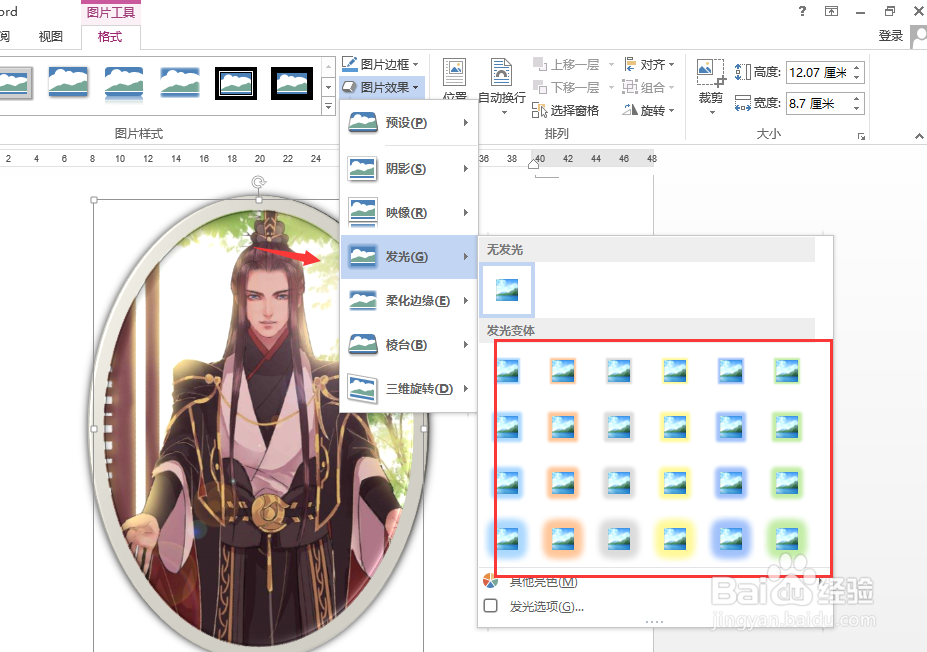Viewport: 927px width, 652px height.
Task: Click the Height (高度) value field
Action: tap(818, 72)
